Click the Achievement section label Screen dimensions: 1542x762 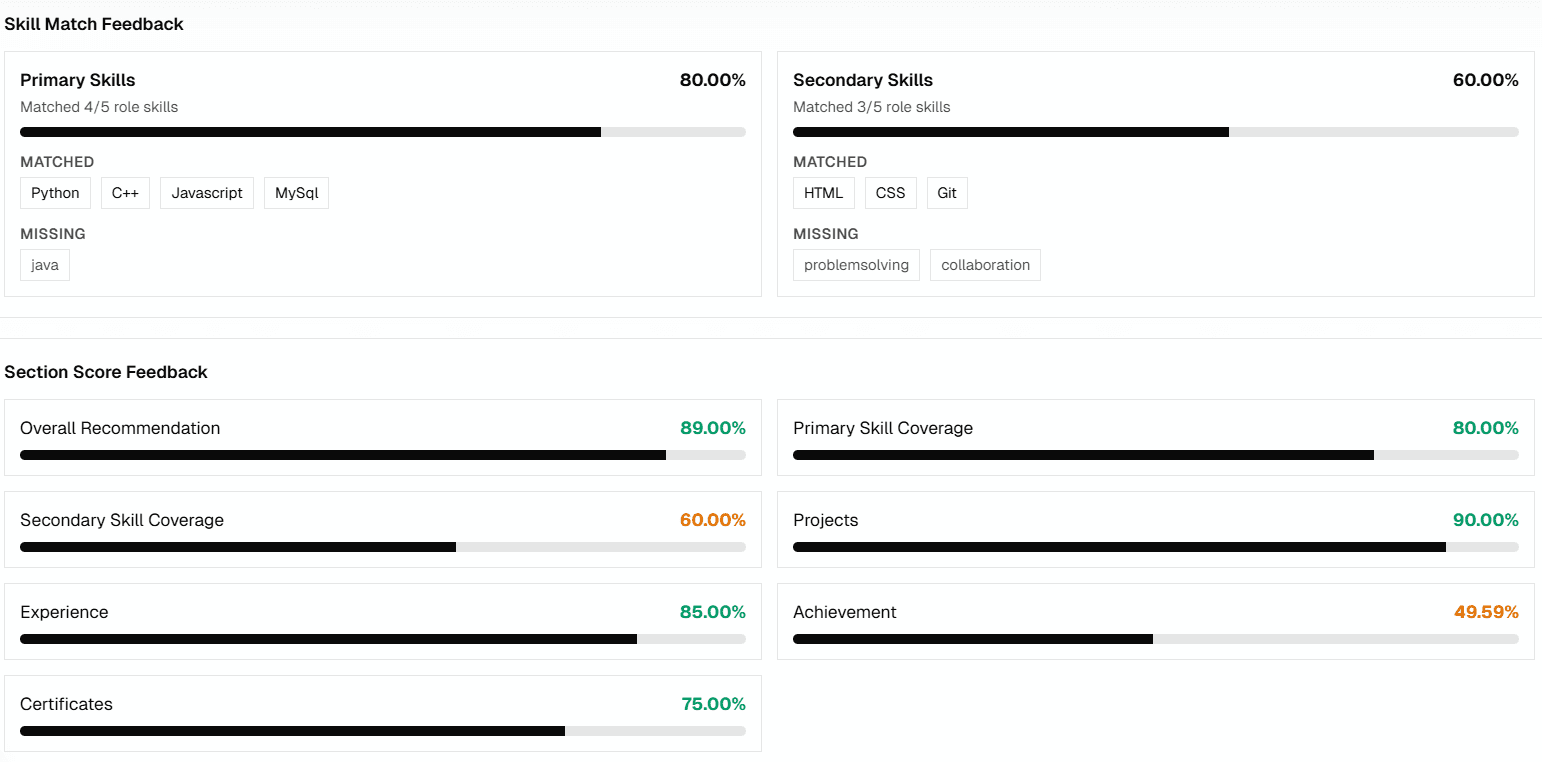(x=845, y=612)
